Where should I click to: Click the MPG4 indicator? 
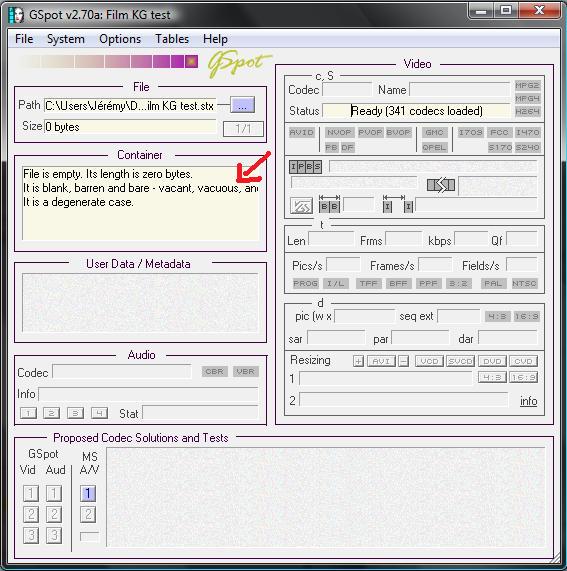point(527,99)
